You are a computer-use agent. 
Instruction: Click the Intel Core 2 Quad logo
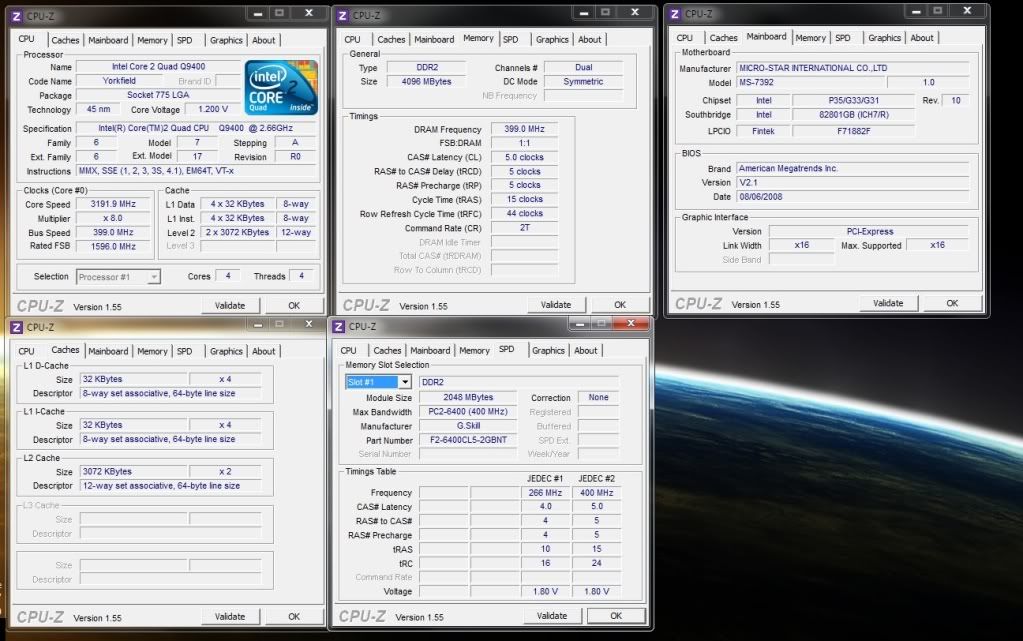(x=282, y=87)
